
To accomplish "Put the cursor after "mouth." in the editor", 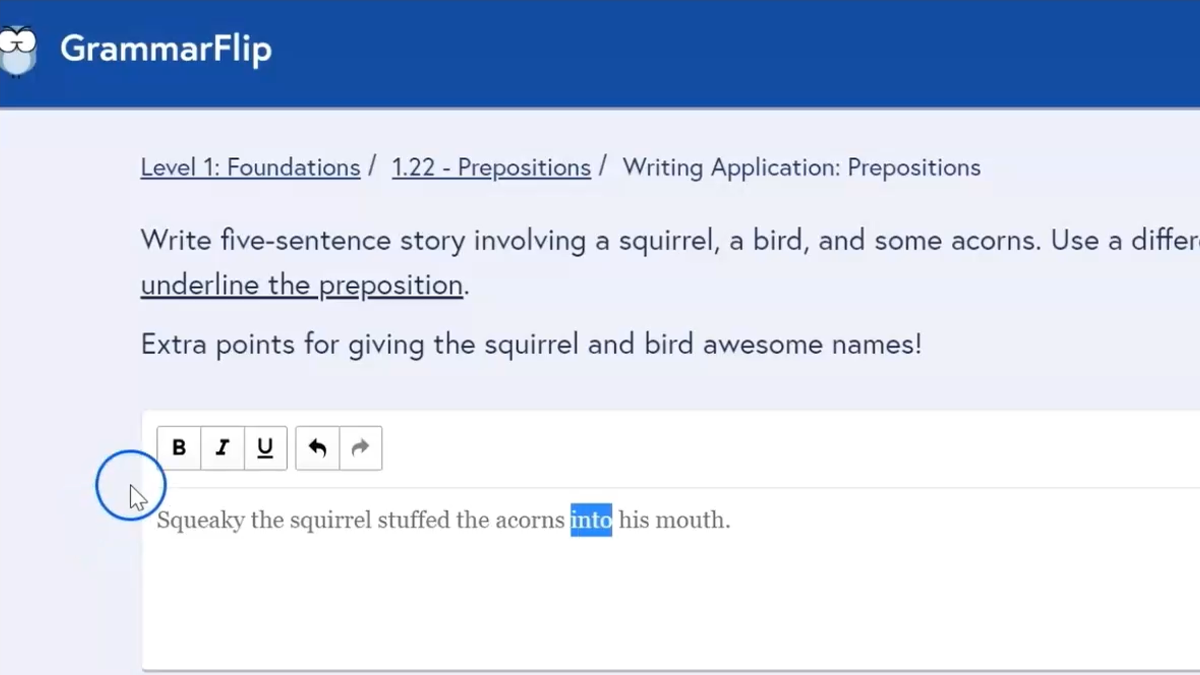I will [734, 521].
